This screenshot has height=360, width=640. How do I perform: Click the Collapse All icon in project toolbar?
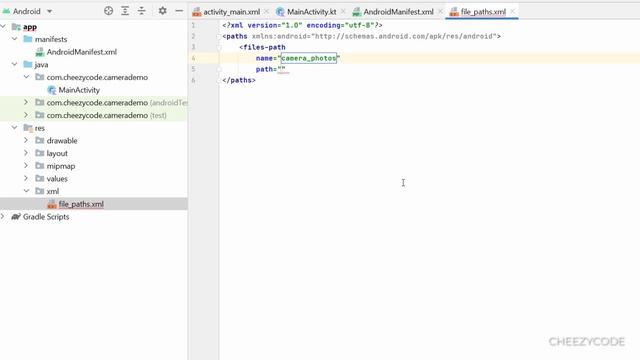[x=142, y=11]
